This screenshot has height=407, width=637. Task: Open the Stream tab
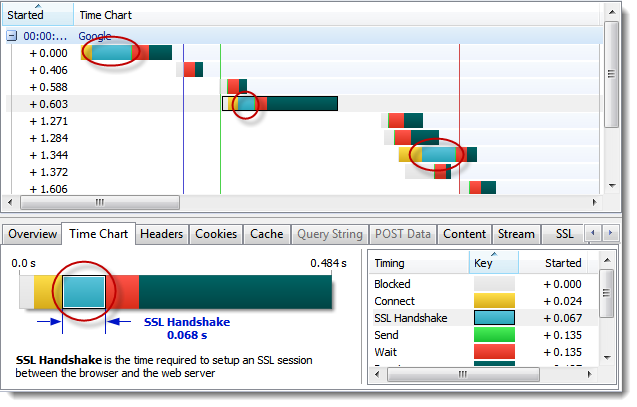point(516,234)
